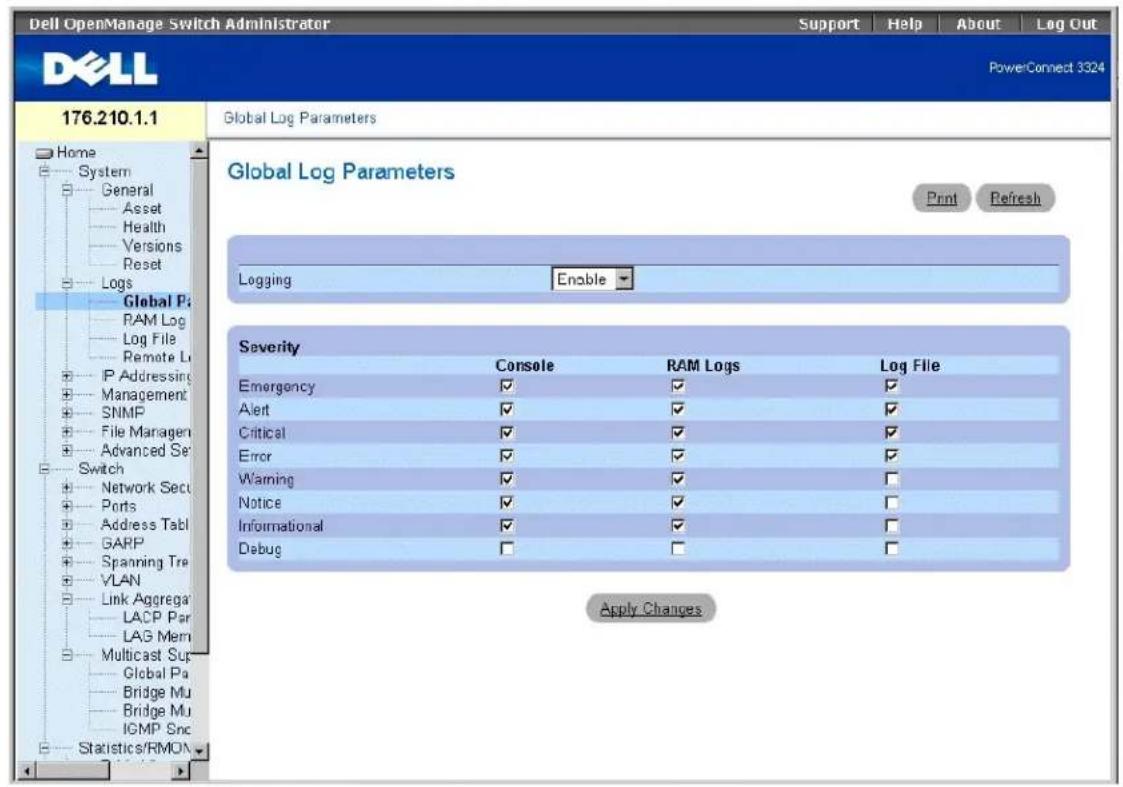The image size is (1123, 787).
Task: Click the Dell logo
Action: (x=100, y=69)
